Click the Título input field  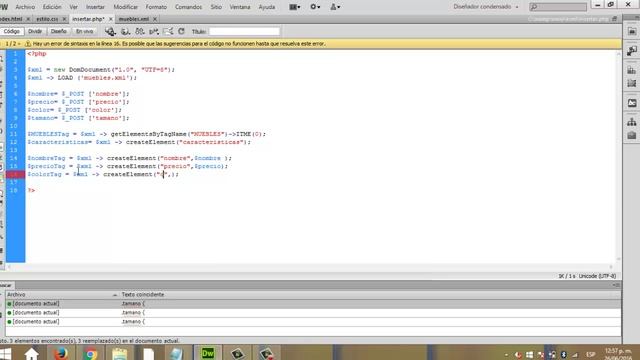[244, 31]
